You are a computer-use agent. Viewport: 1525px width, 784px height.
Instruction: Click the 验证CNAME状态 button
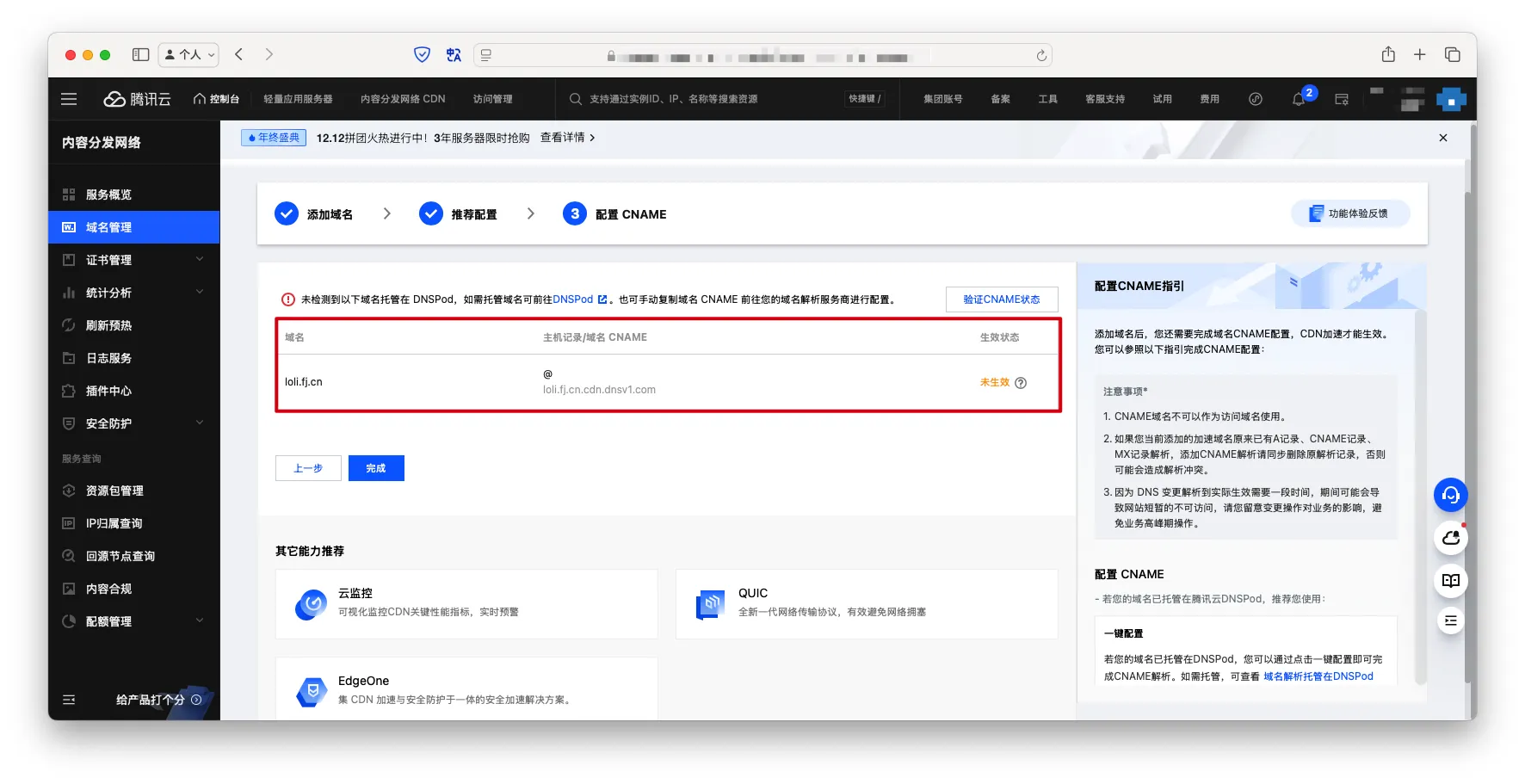point(1001,299)
